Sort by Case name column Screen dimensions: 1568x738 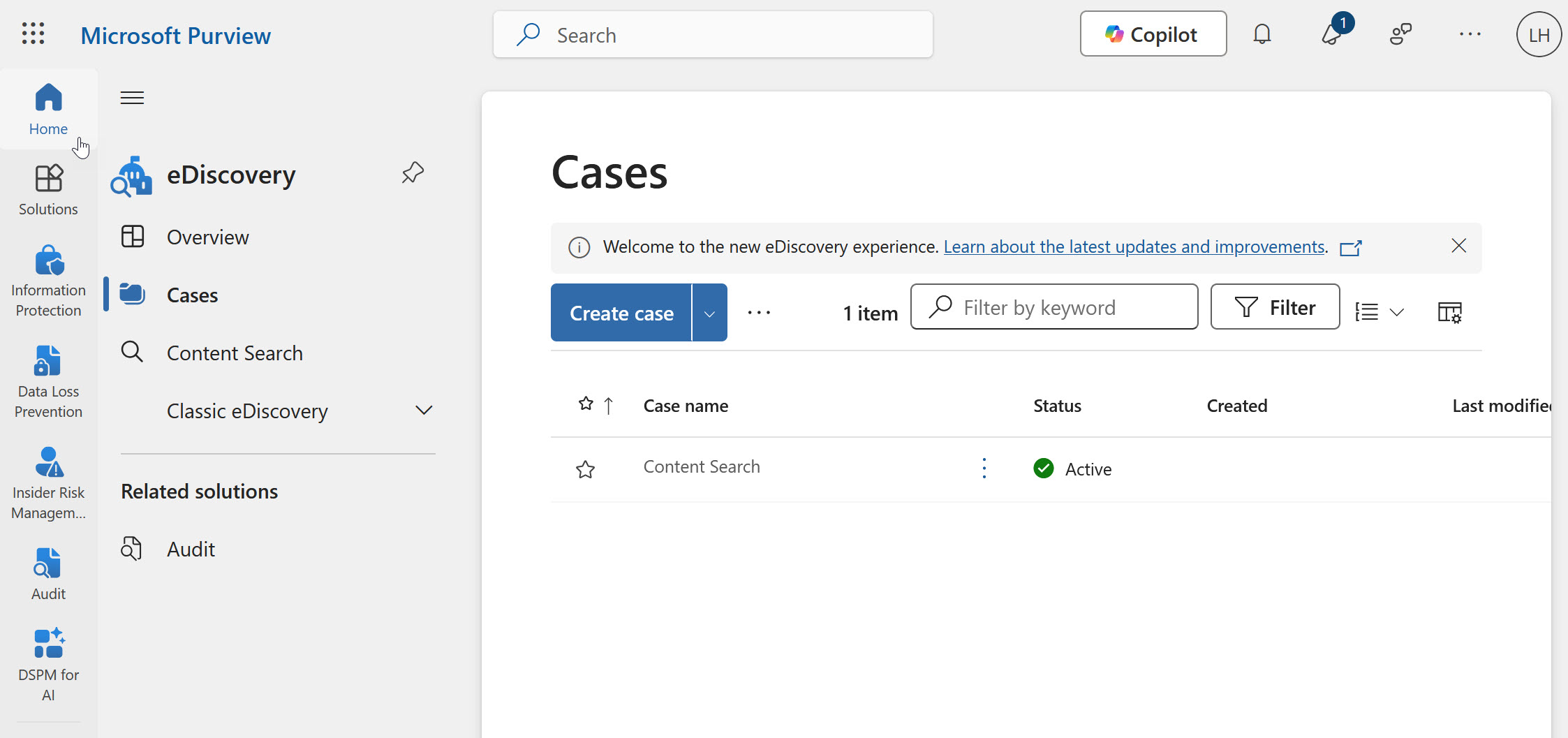686,406
